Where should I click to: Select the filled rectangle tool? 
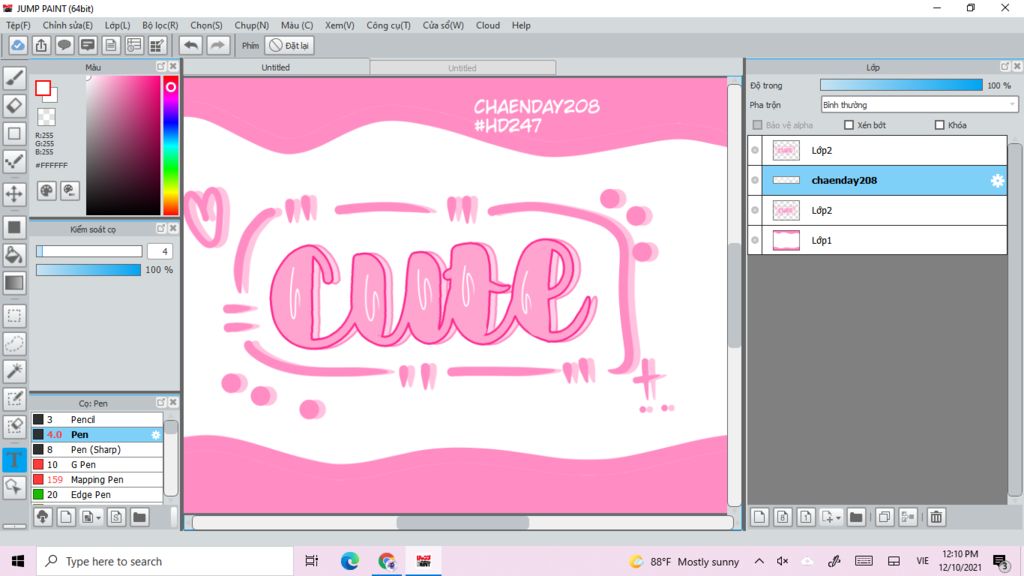[x=14, y=227]
